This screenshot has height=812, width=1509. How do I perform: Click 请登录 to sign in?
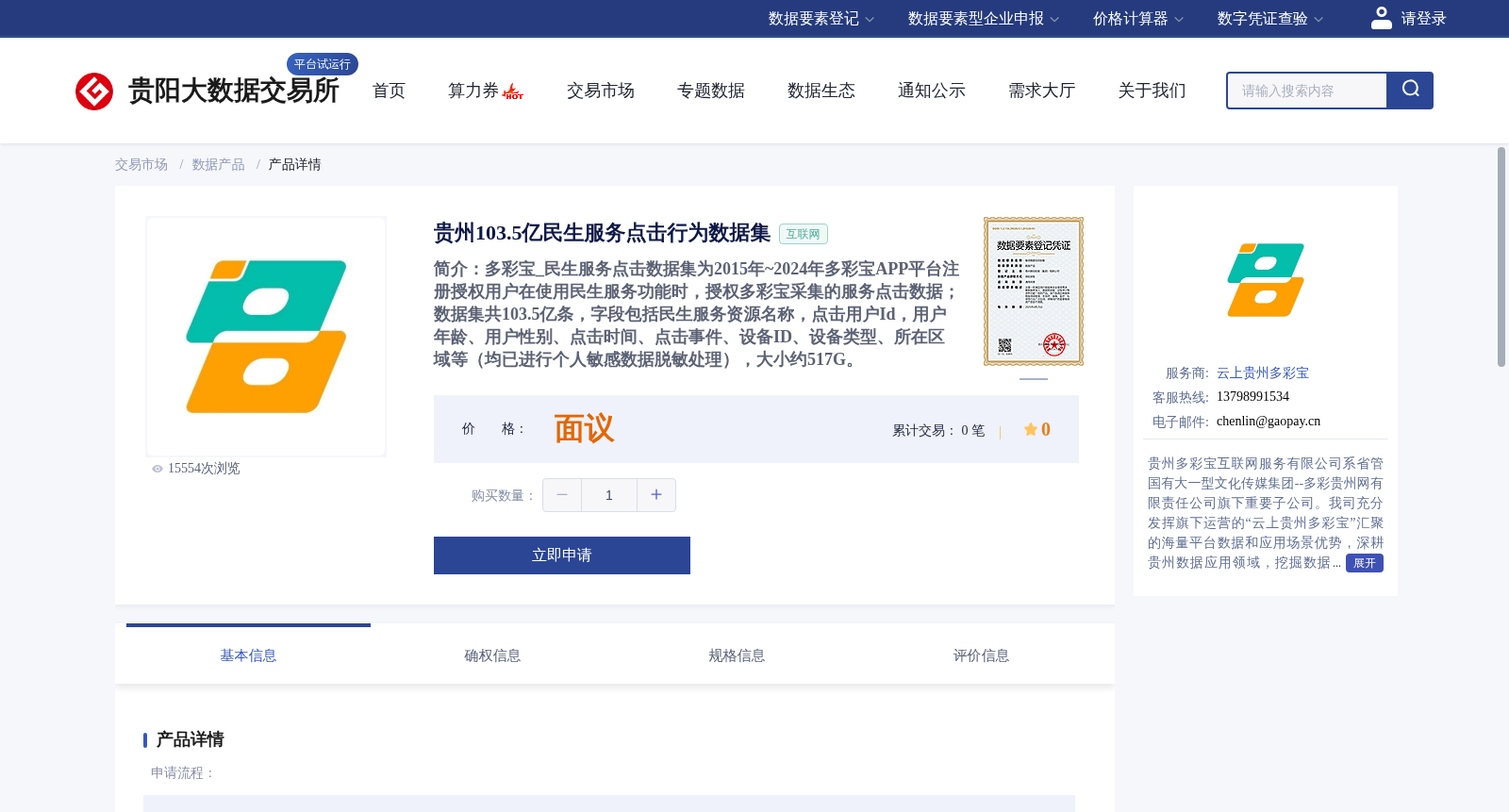[x=1423, y=19]
